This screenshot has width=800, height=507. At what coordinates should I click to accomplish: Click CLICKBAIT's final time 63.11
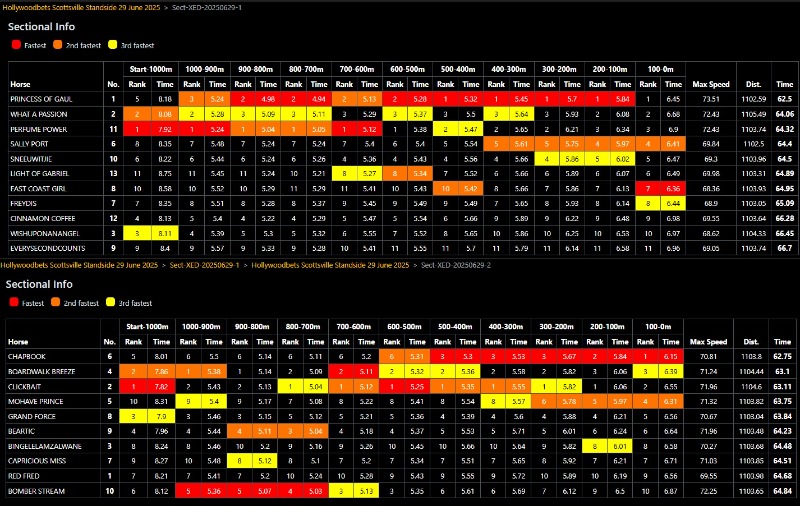point(782,385)
